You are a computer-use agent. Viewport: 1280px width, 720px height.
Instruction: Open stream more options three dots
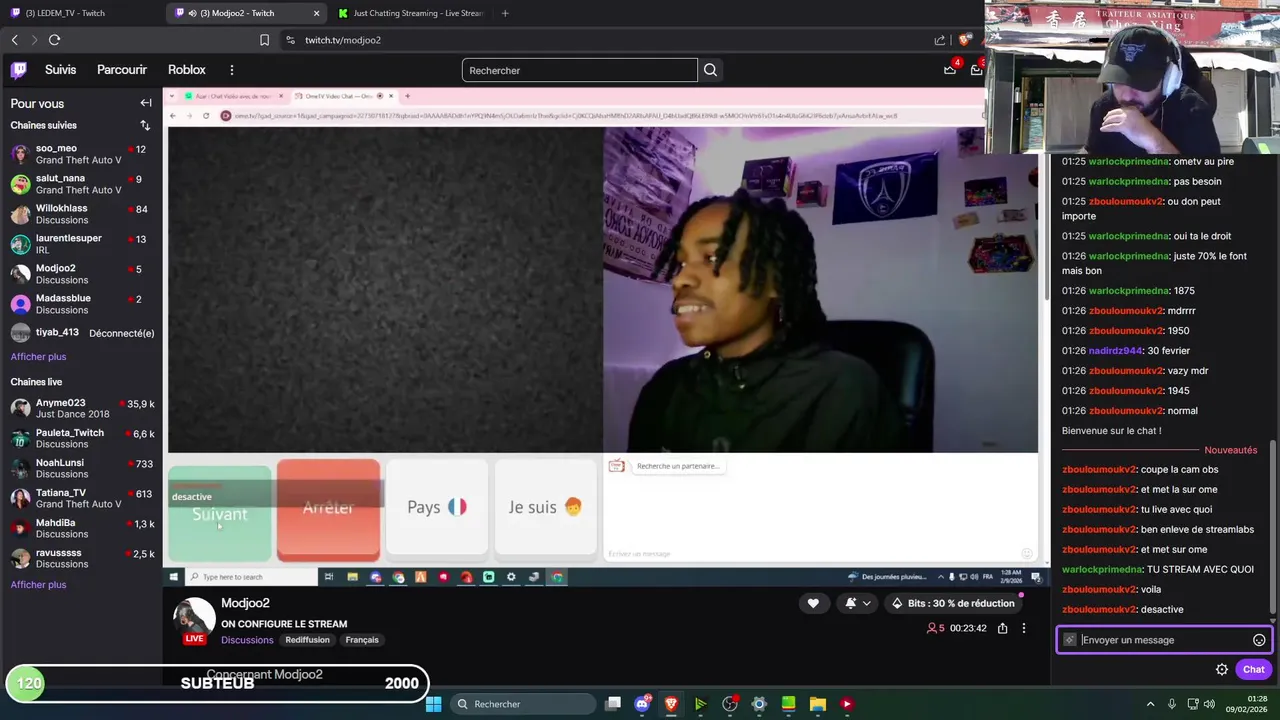point(1023,628)
